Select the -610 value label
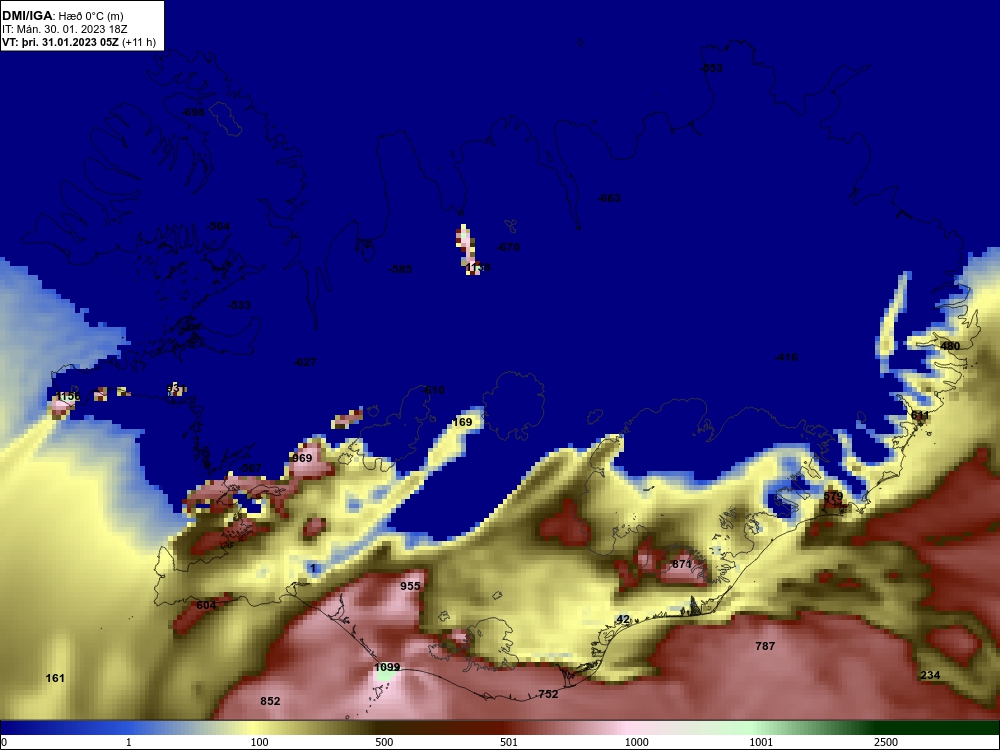Viewport: 1000px width, 750px height. pyautogui.click(x=434, y=390)
